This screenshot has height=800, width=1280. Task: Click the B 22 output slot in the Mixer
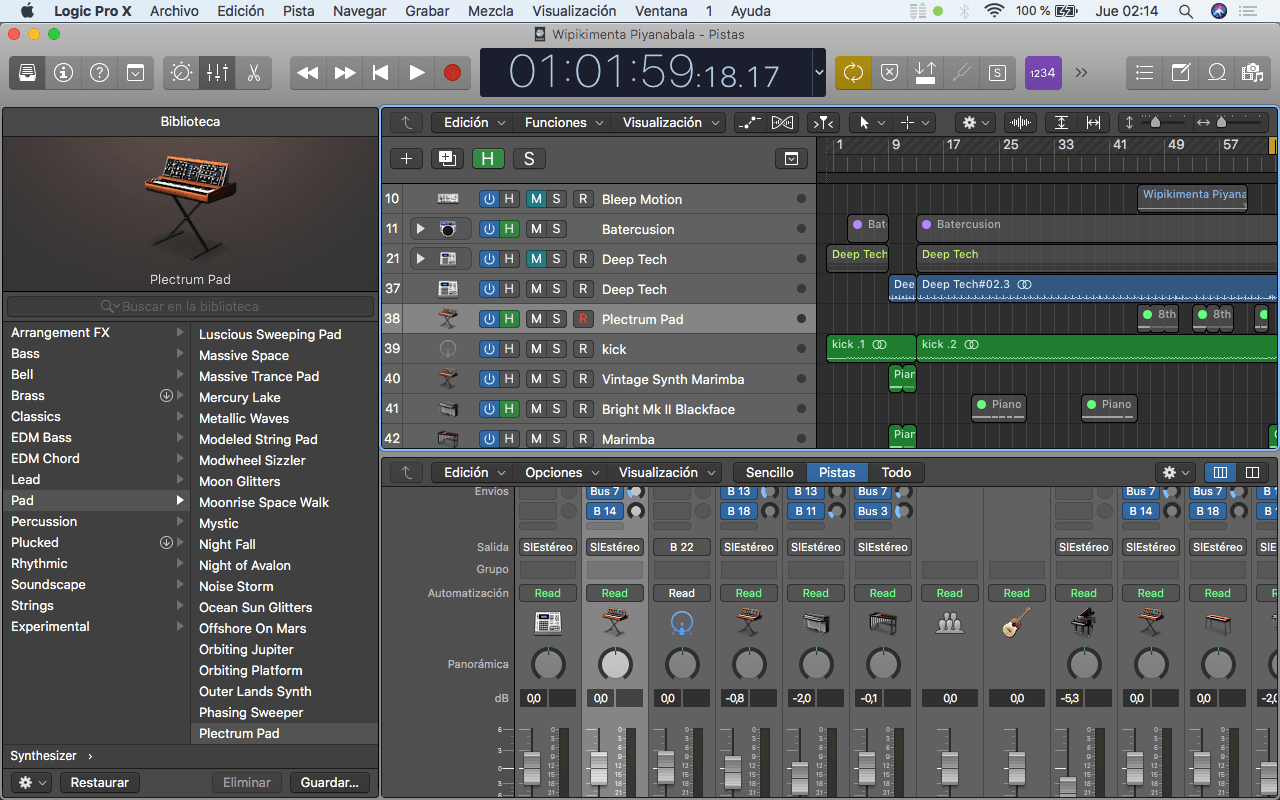point(681,547)
